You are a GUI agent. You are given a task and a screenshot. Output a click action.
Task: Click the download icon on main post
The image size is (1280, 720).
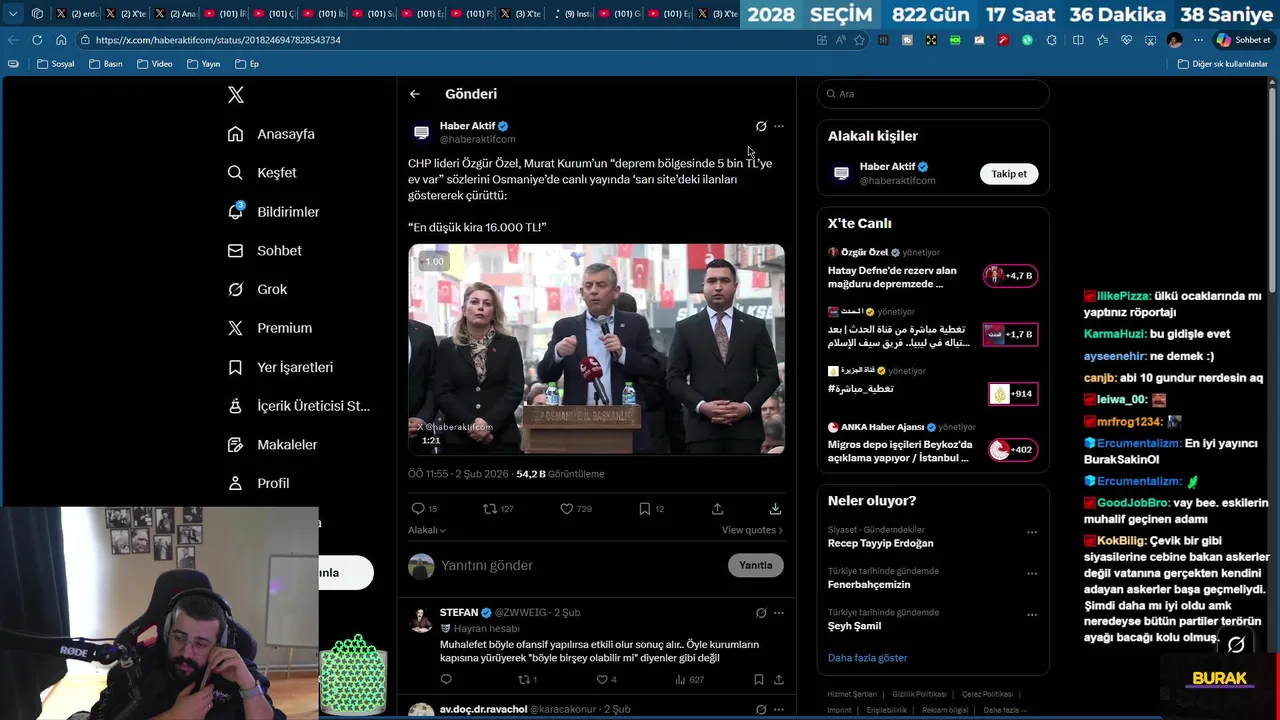pos(775,509)
